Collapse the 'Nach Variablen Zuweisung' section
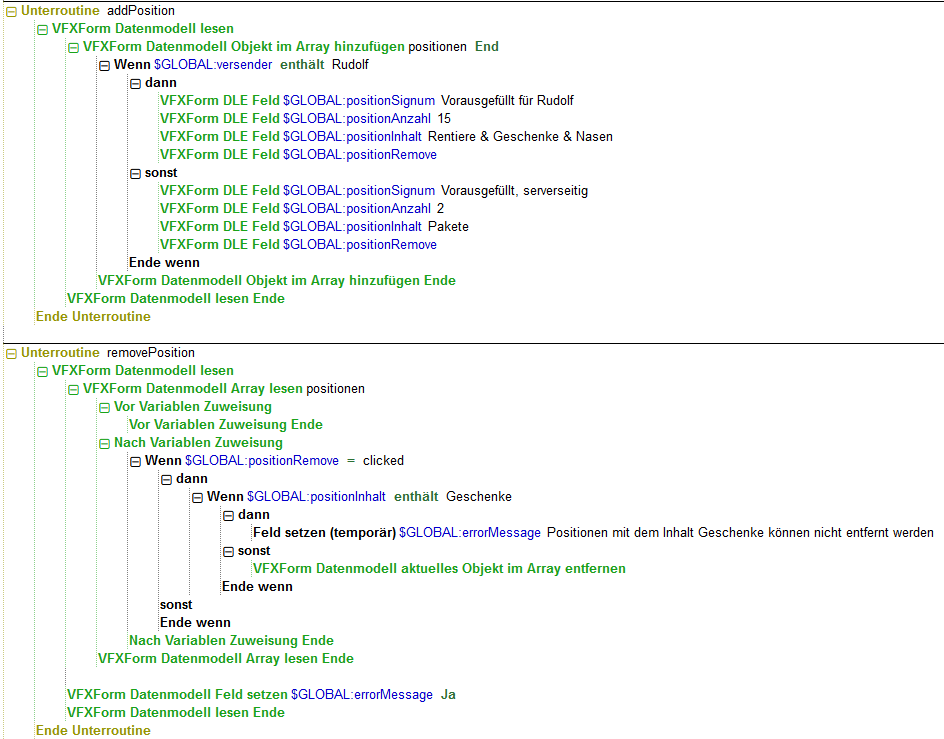This screenshot has width=944, height=739. coord(104,443)
